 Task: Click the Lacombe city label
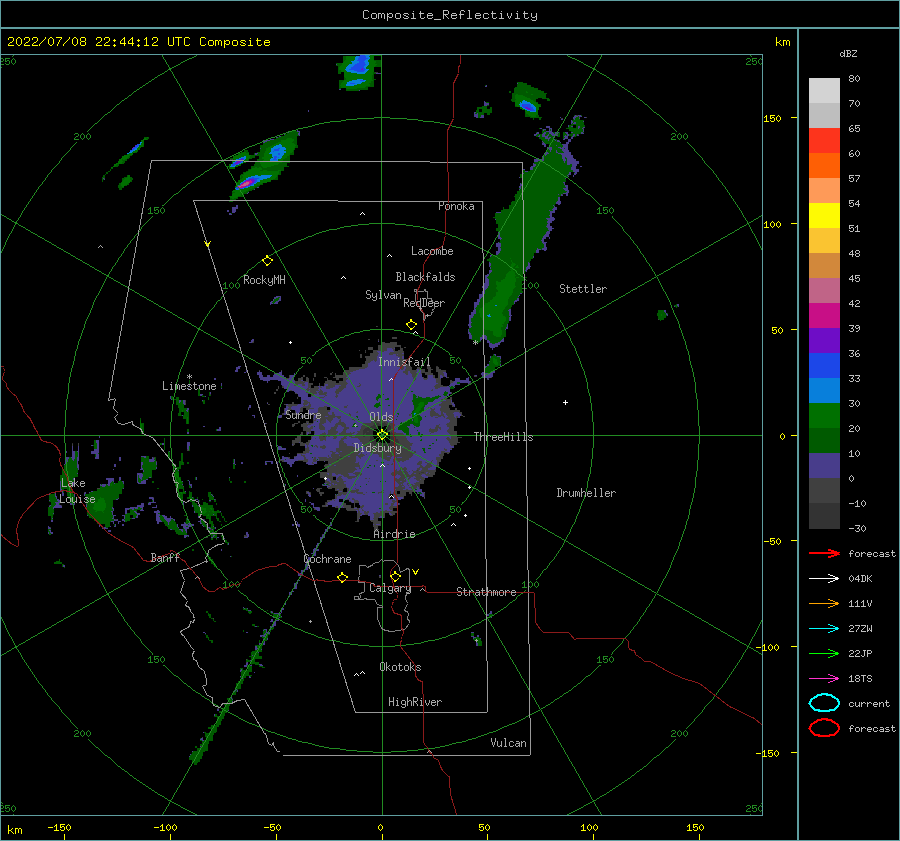point(432,251)
